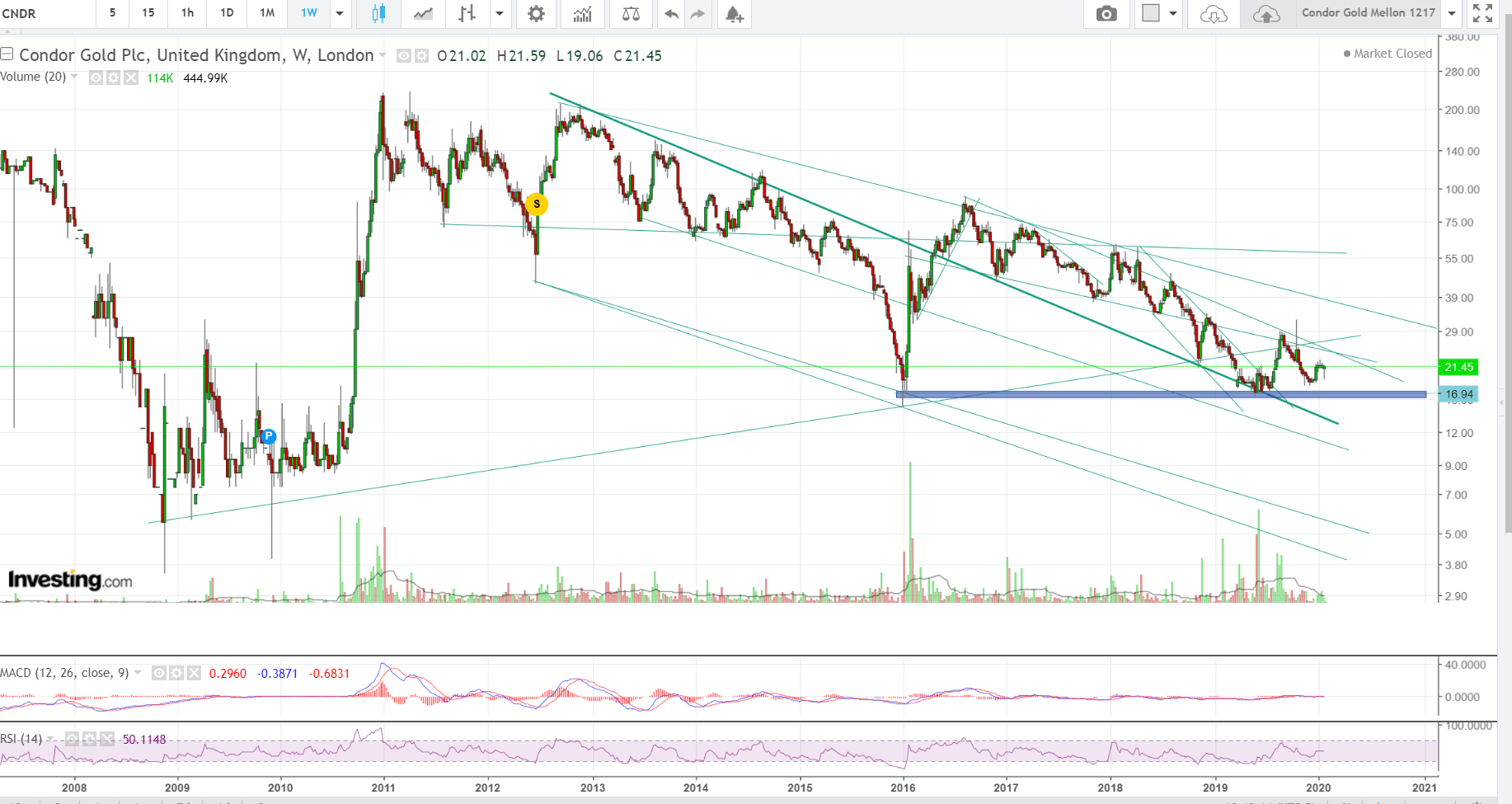Take a chart snapshot with camera icon
Screen dimensions: 1512x804
pos(1106,14)
